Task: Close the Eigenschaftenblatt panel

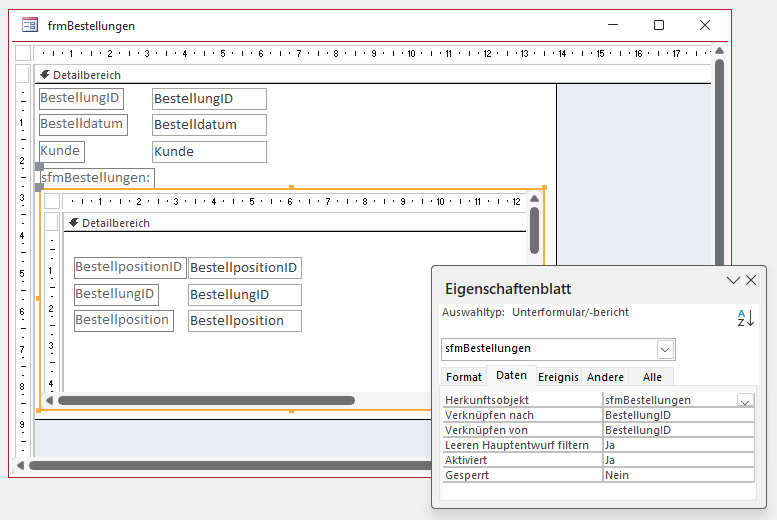Action: (752, 281)
